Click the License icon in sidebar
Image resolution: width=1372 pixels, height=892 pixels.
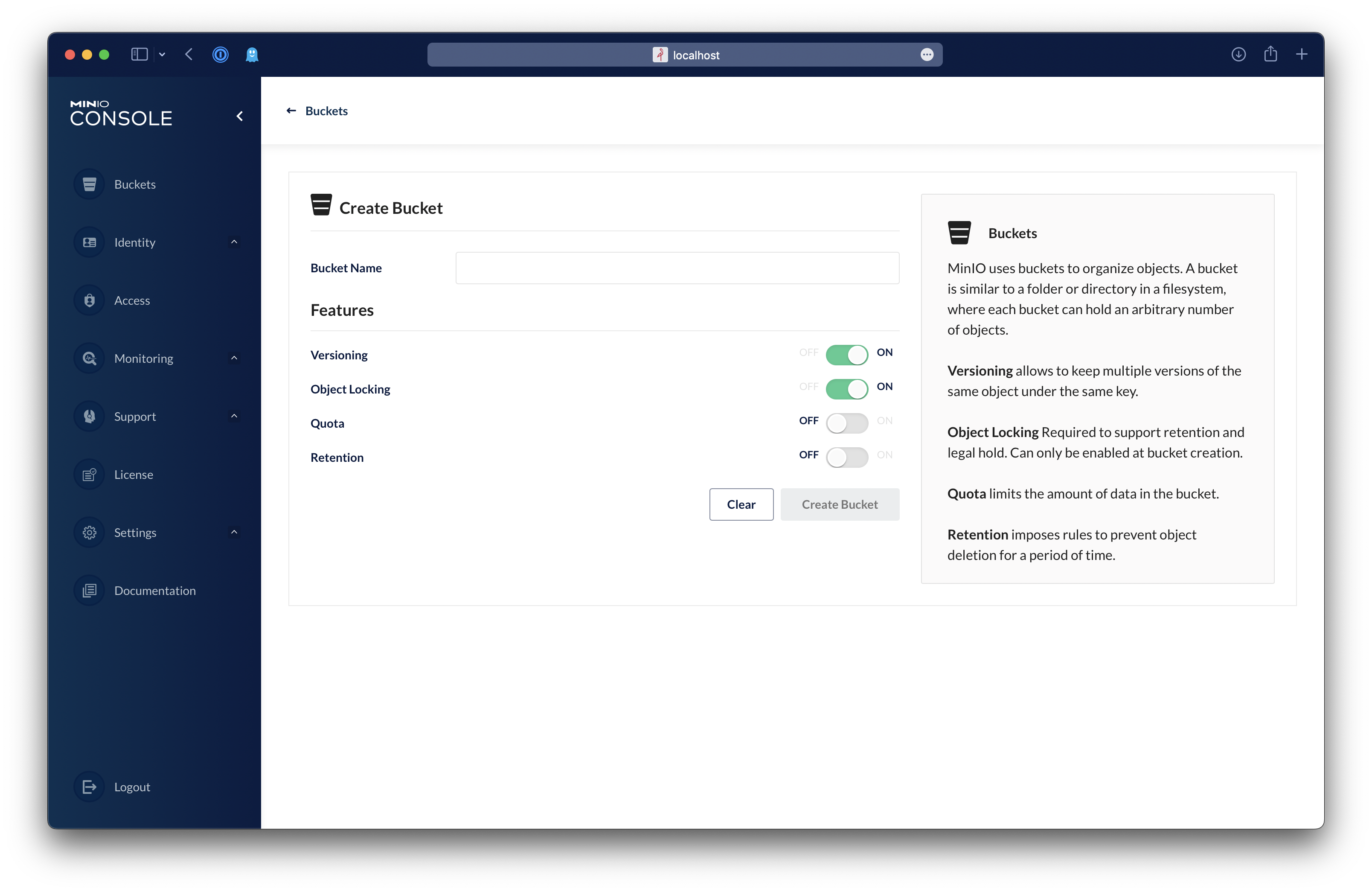coord(89,475)
